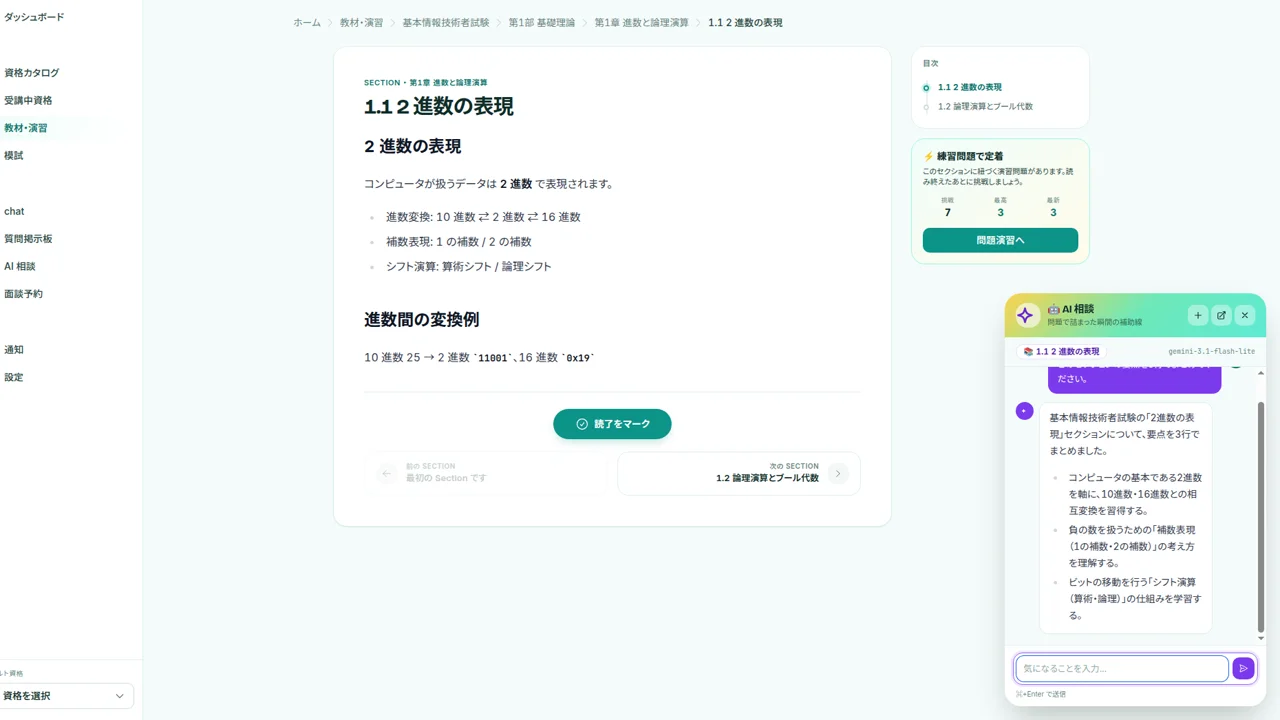Viewport: 1280px width, 720px height.
Task: Open 第1部 基礎理論 breadcrumb
Action: pos(542,22)
